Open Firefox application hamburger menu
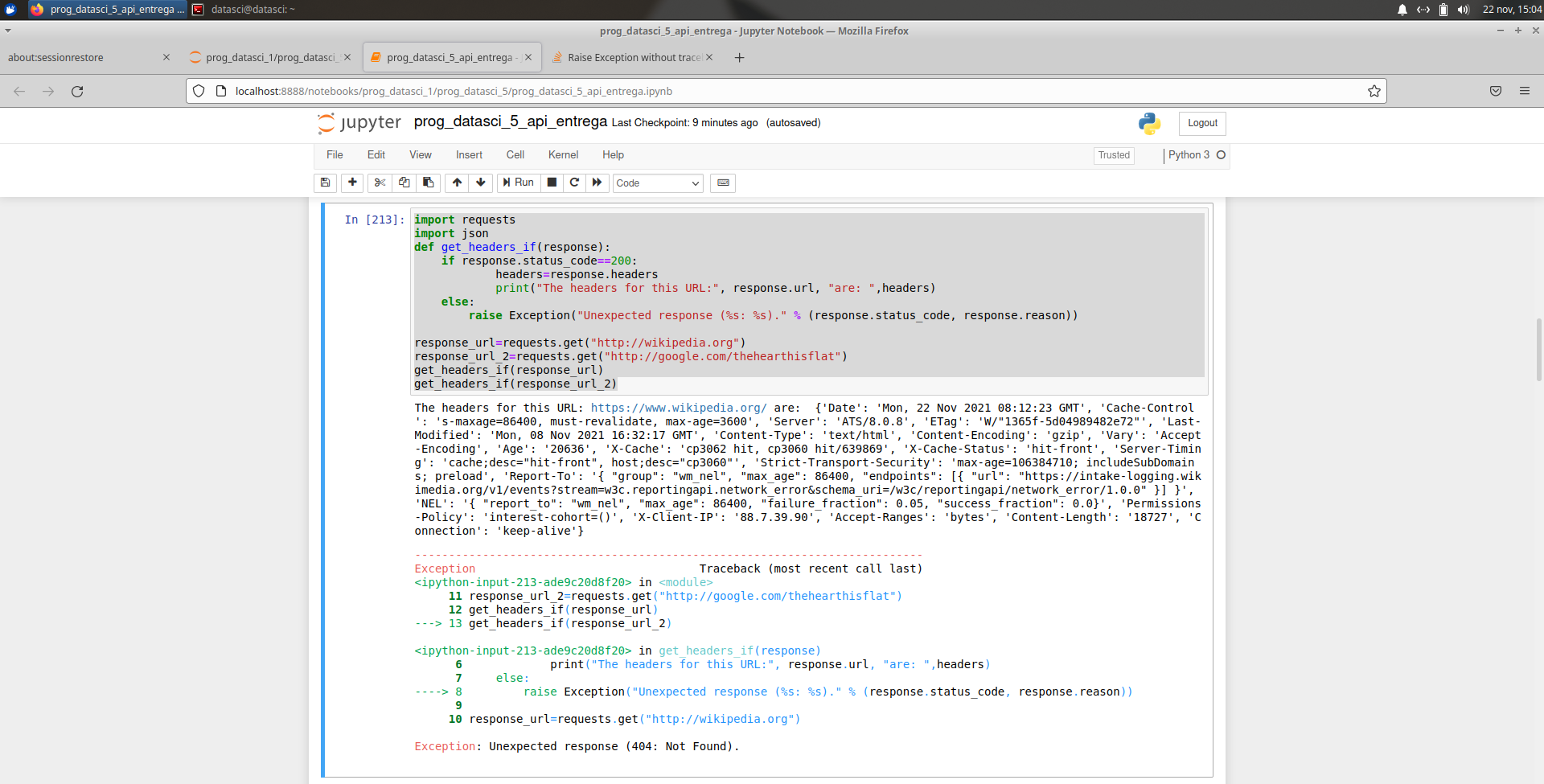Image resolution: width=1544 pixels, height=784 pixels. coord(1525,91)
